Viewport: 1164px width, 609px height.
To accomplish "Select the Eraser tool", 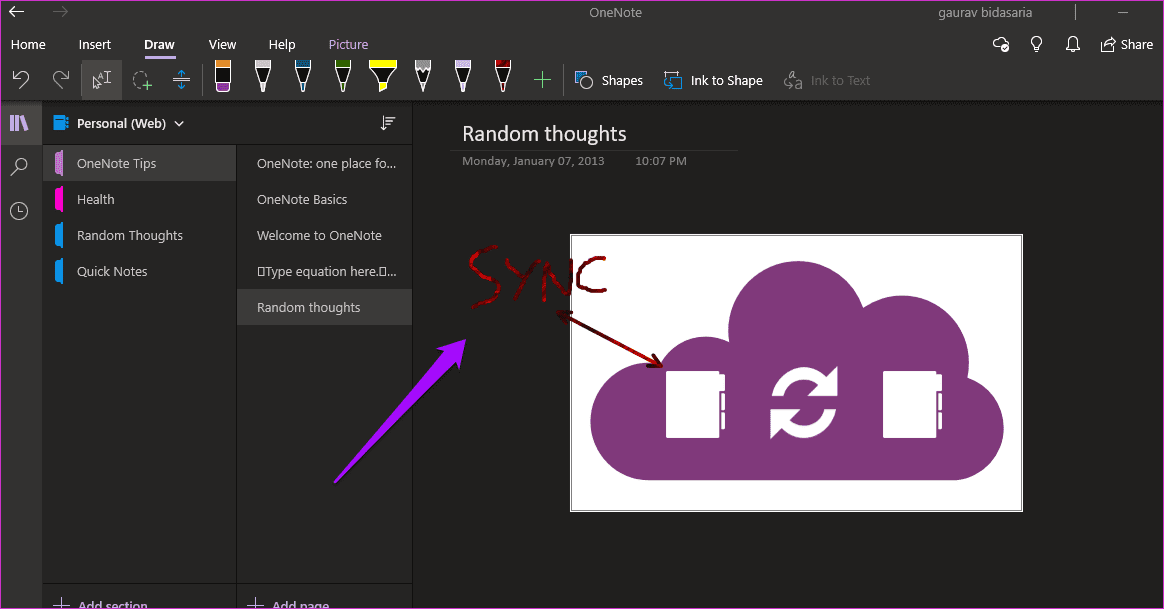I will (x=223, y=76).
